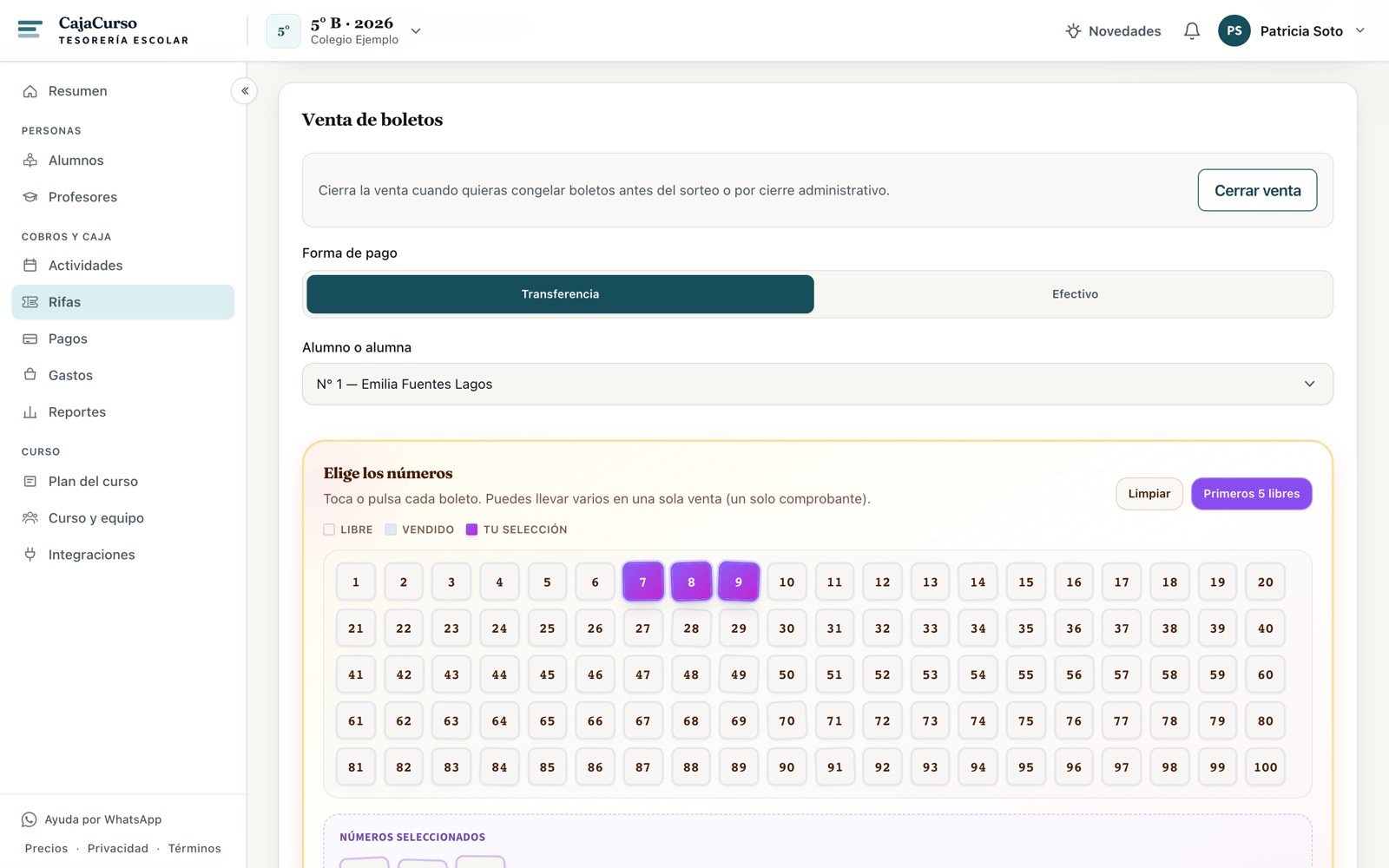Select ticket number 47
This screenshot has width=1389, height=868.
[643, 674]
